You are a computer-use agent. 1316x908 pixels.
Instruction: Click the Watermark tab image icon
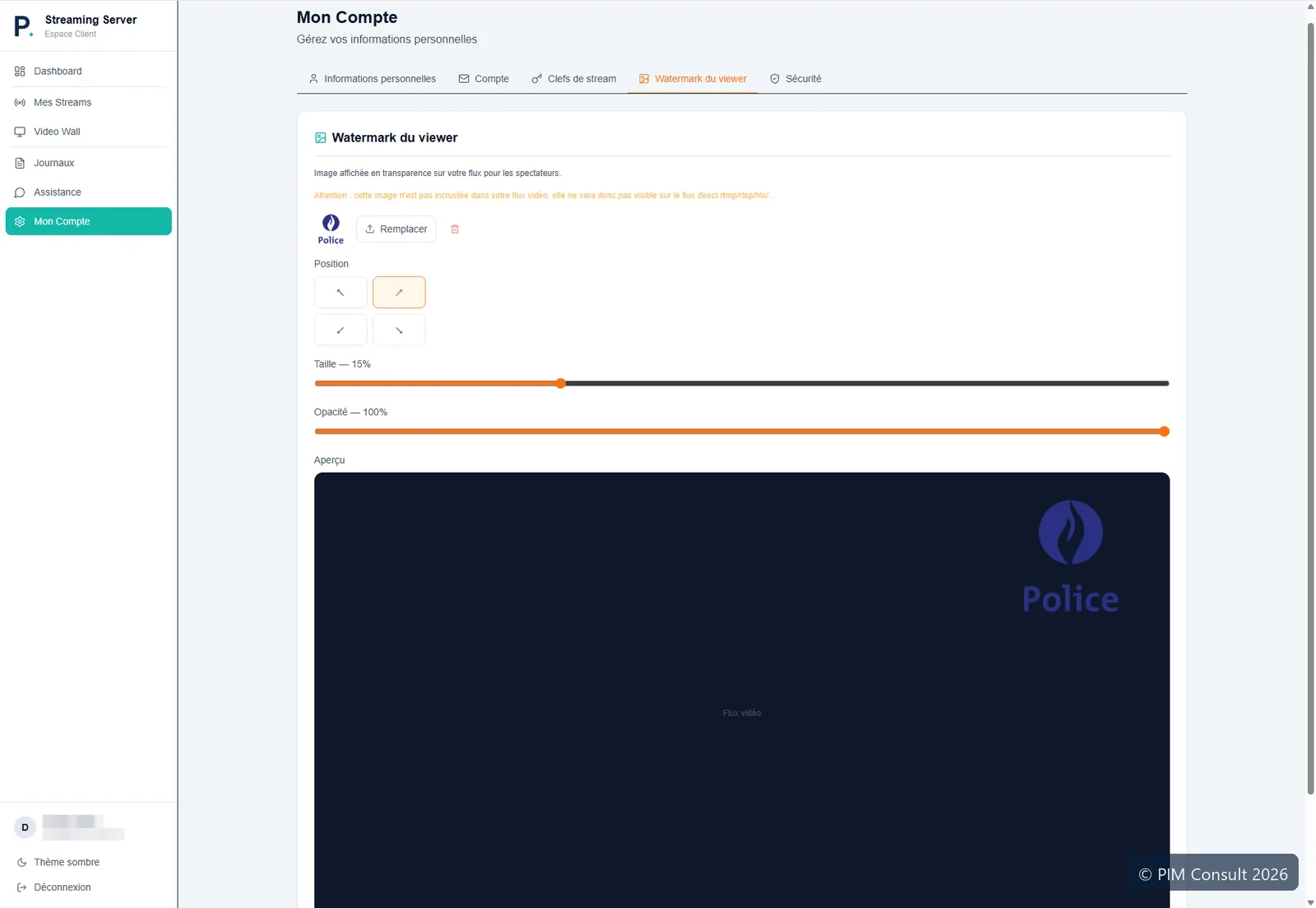coord(644,79)
